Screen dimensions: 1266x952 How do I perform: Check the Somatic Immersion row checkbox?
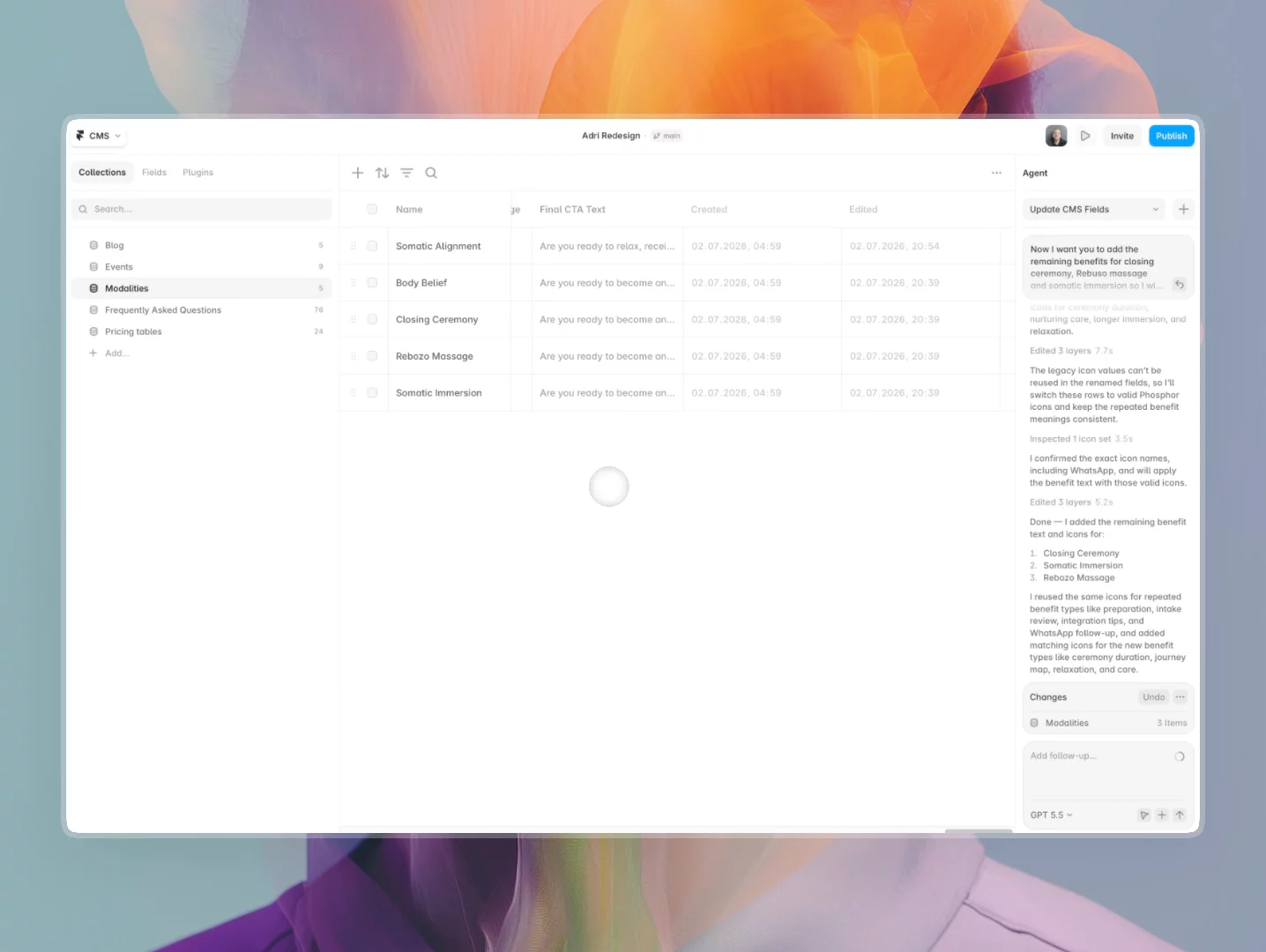372,393
